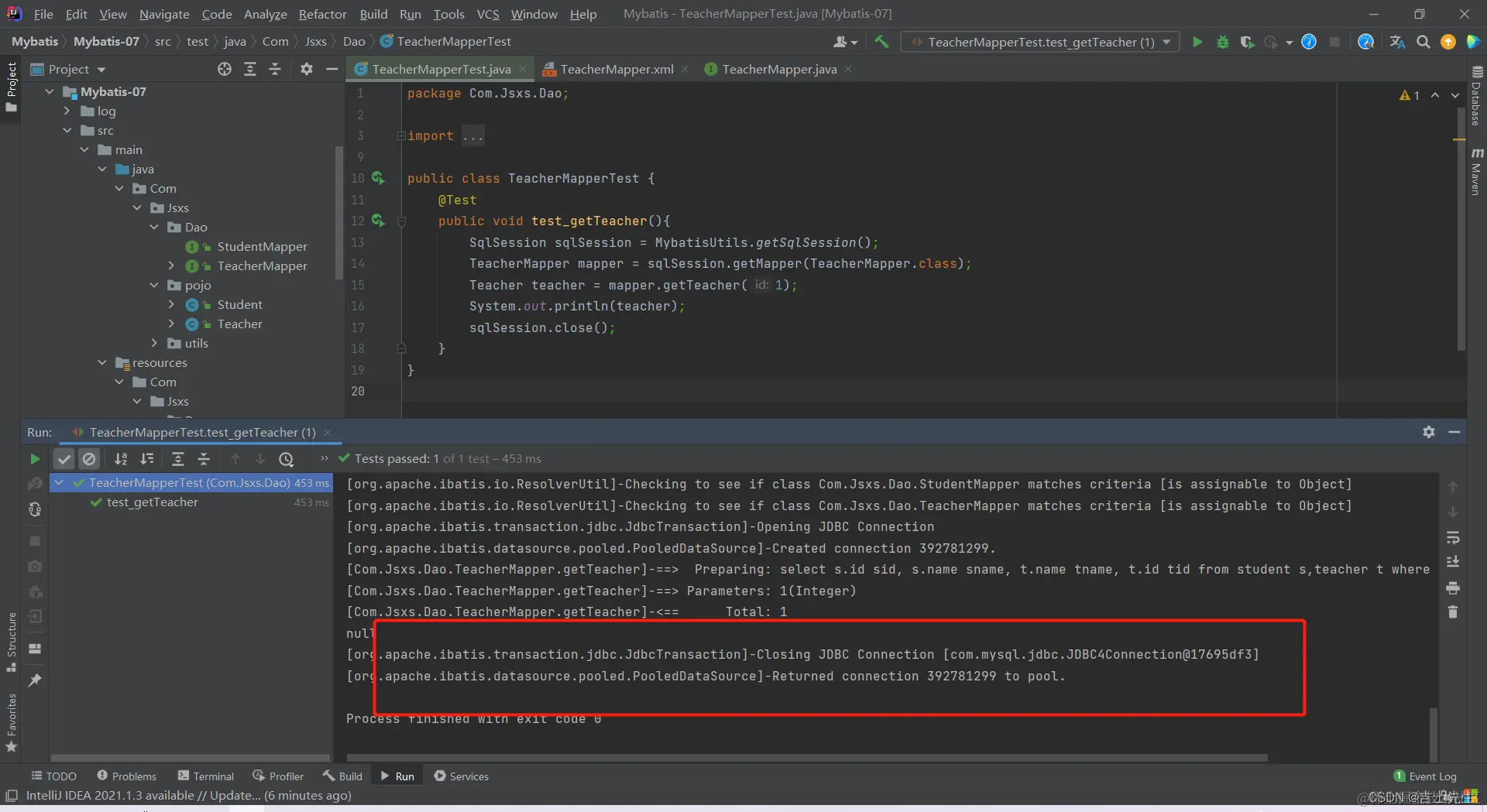
Task: Open the Profiler tool window
Action: point(278,776)
